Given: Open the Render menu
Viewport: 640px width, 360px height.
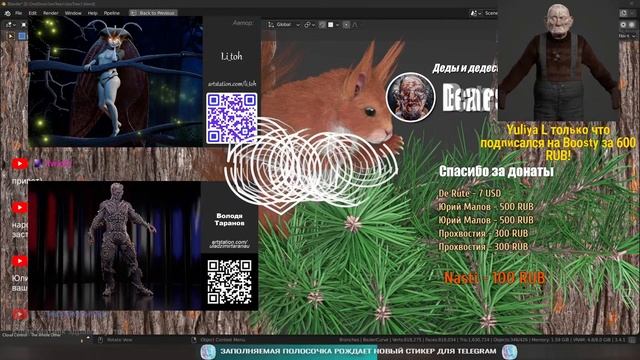Looking at the screenshot, I should coord(51,13).
